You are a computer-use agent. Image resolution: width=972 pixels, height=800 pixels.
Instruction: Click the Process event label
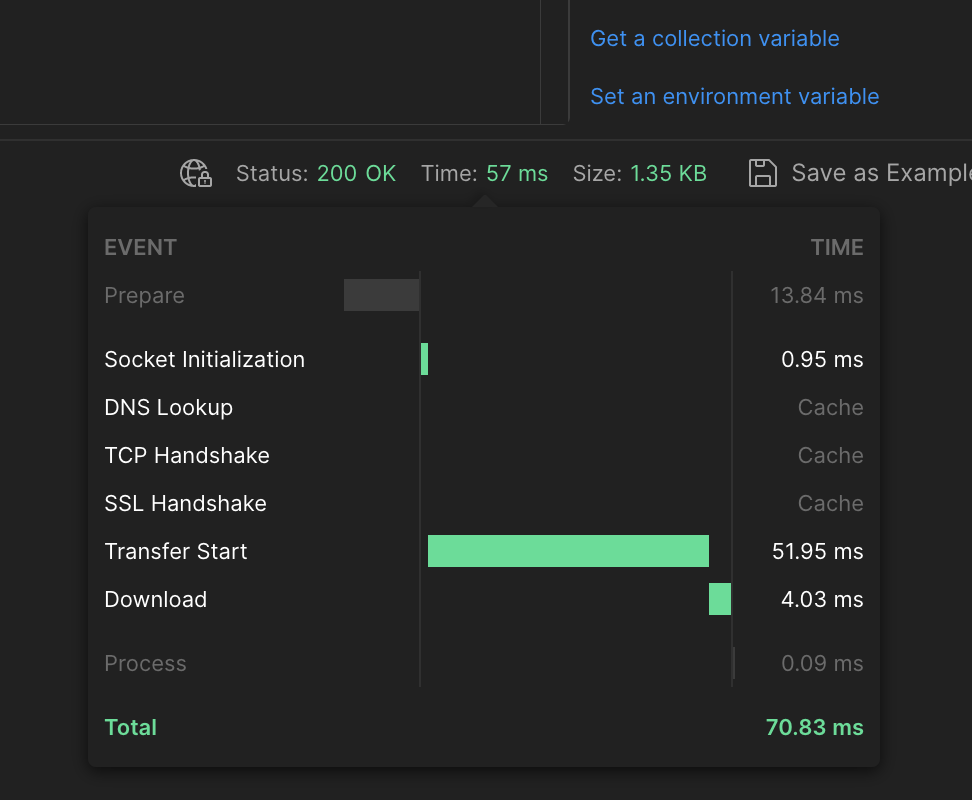coord(145,664)
